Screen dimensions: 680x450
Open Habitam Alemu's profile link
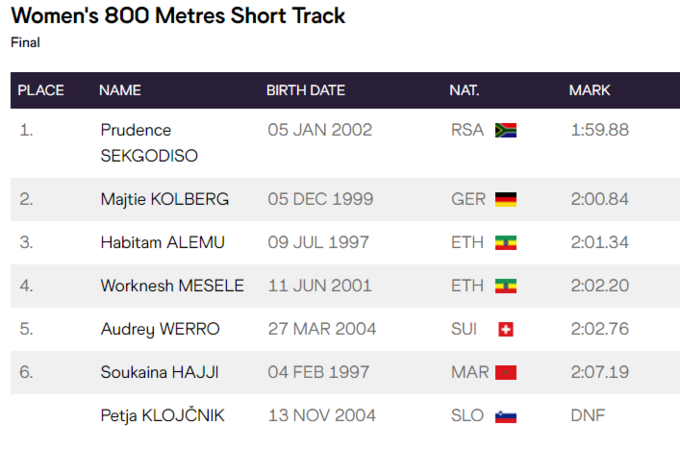tap(162, 242)
